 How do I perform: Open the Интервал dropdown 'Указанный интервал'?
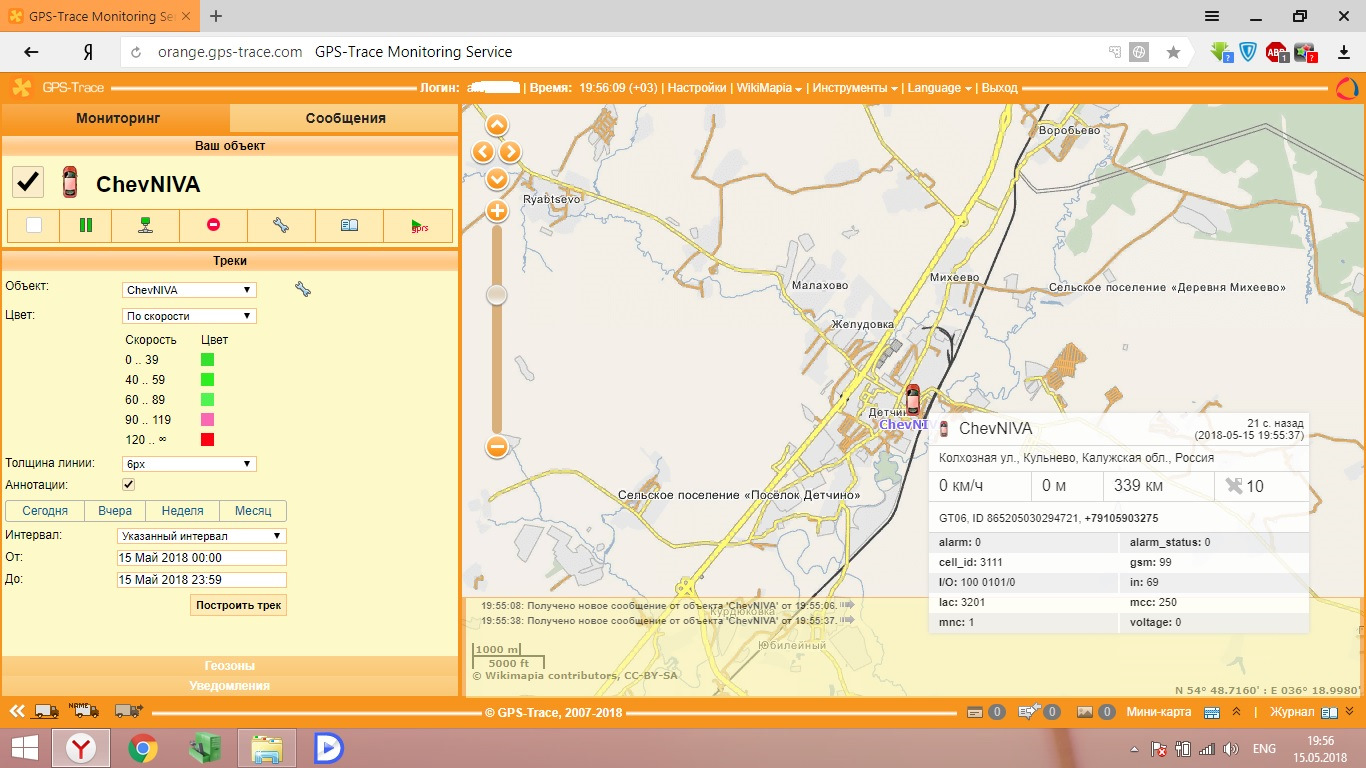tap(202, 535)
